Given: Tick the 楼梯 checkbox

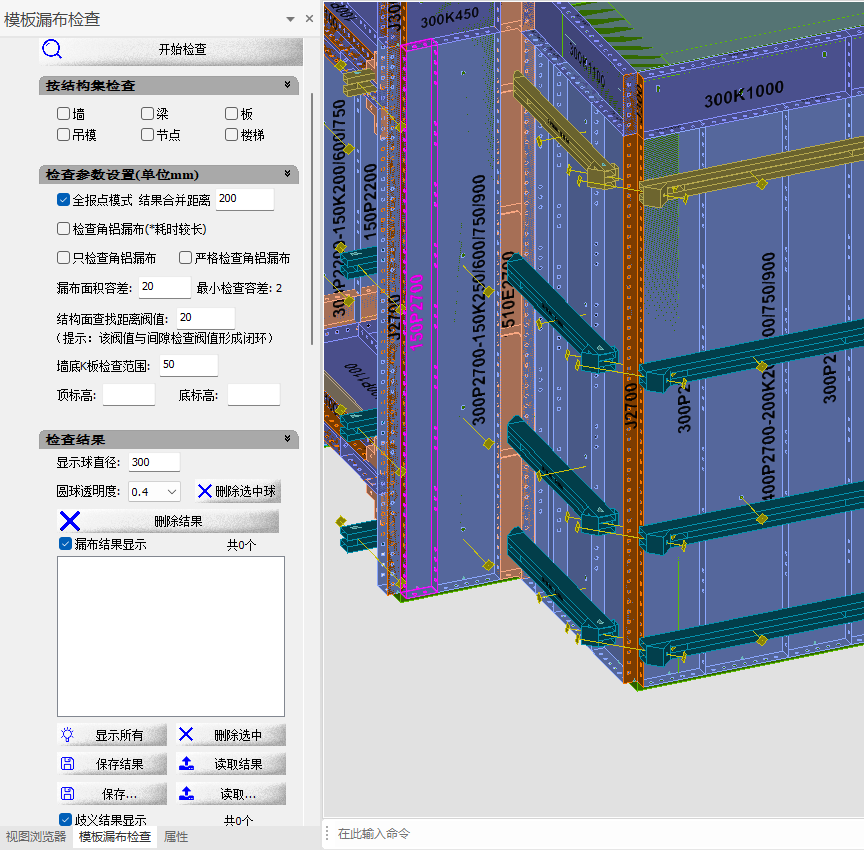Looking at the screenshot, I should (x=231, y=134).
